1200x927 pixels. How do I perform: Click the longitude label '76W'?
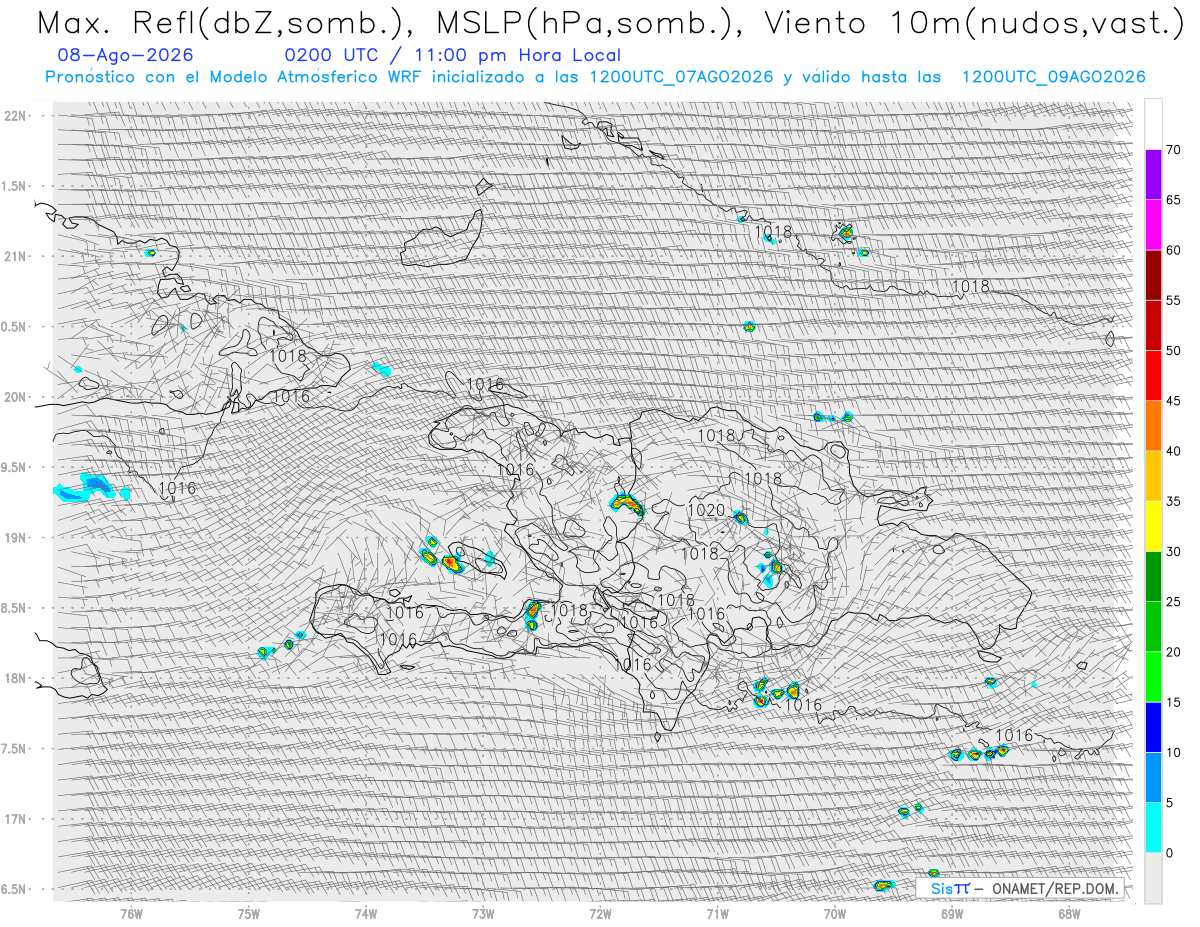point(132,913)
